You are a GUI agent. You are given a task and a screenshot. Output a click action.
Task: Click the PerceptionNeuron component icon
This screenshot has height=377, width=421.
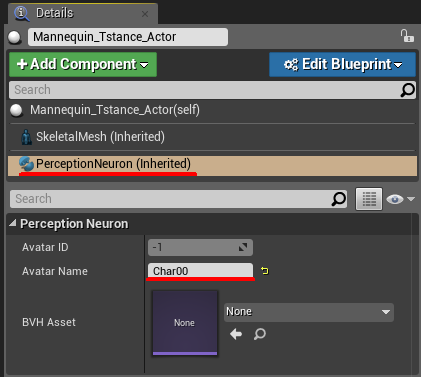click(x=26, y=164)
